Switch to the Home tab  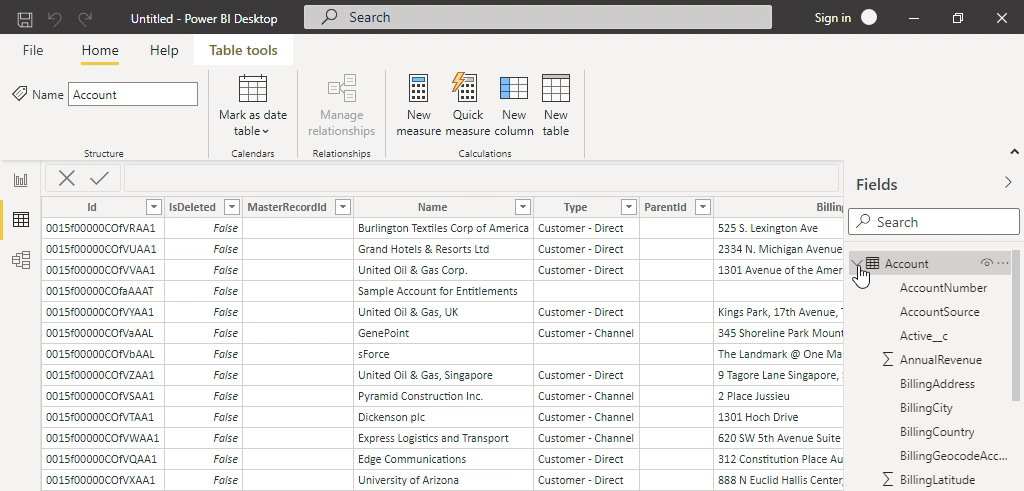(x=100, y=50)
